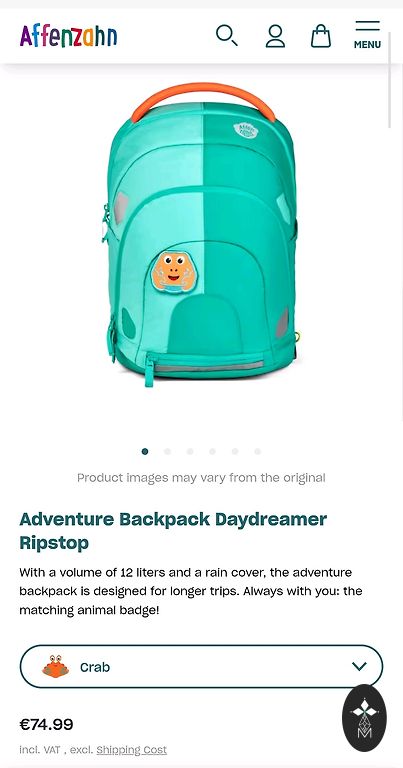Open the Shipping Cost link

[x=132, y=750]
